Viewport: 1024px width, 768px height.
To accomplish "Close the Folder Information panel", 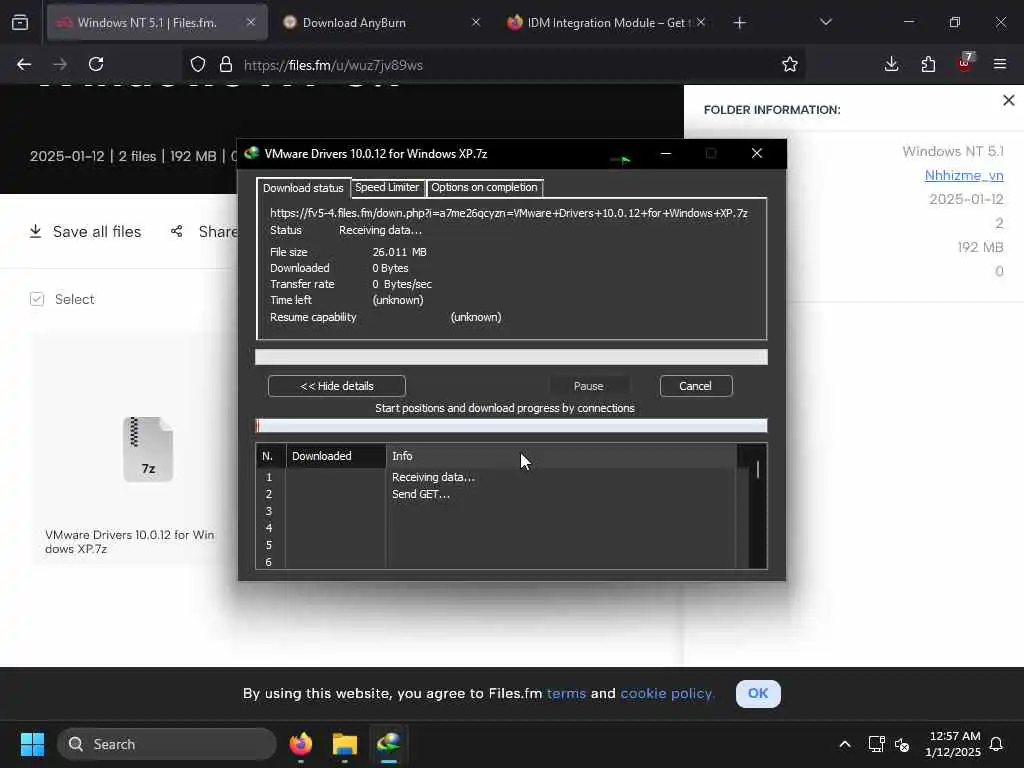I will click(x=1008, y=100).
